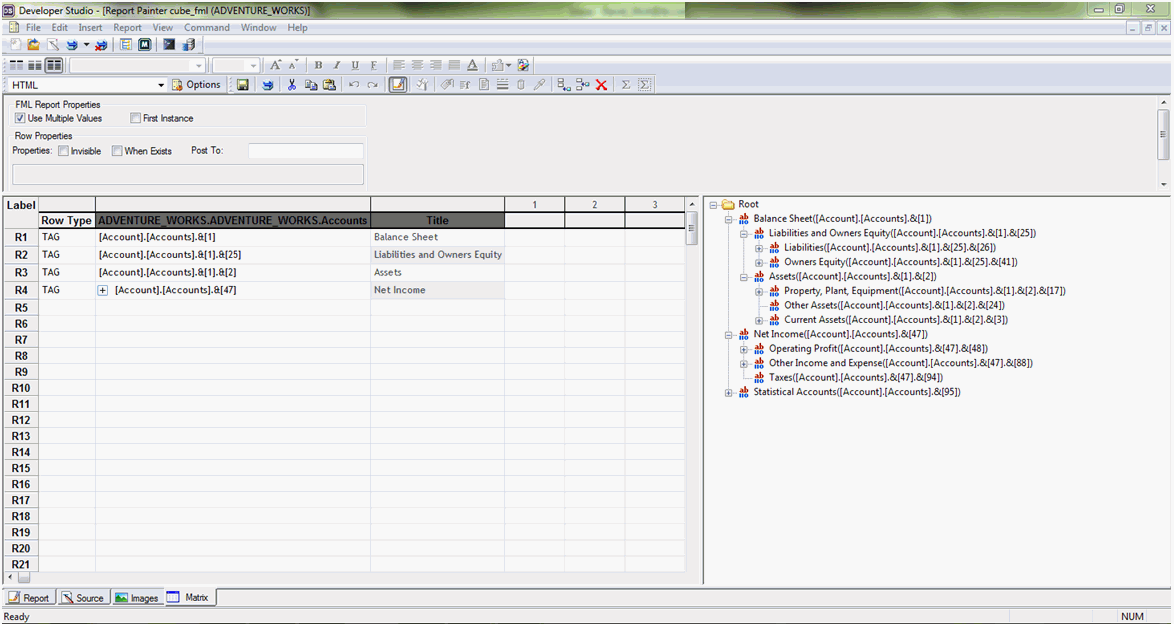1174x624 pixels.
Task: Switch to the Report tab
Action: tap(29, 597)
